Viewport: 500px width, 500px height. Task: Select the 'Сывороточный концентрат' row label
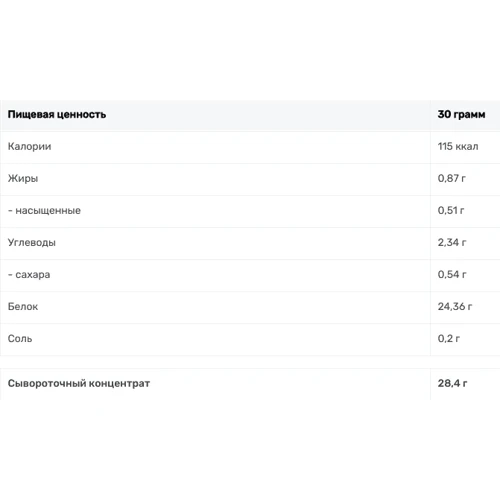click(79, 383)
